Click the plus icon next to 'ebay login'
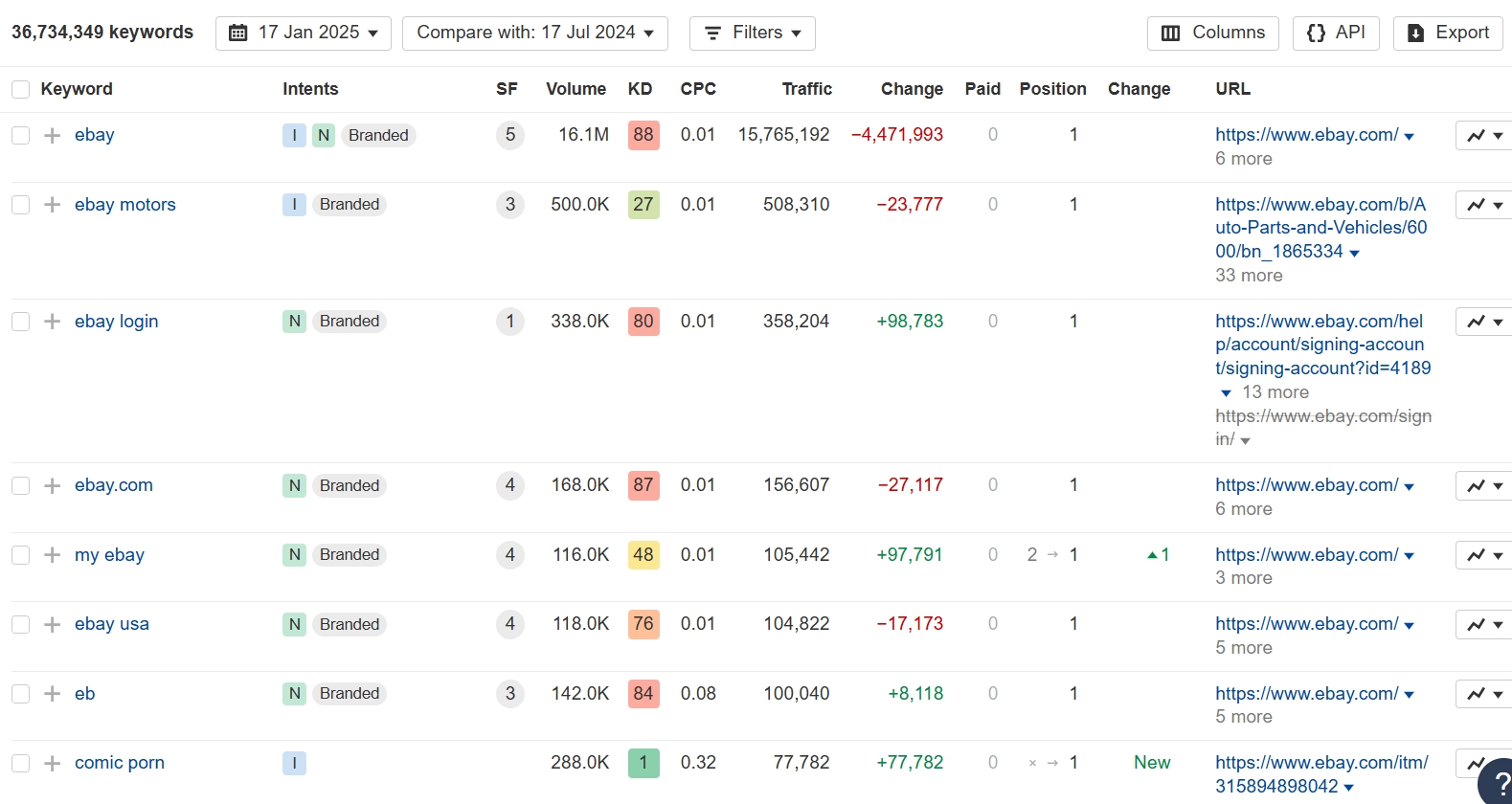This screenshot has height=804, width=1512. click(x=53, y=322)
